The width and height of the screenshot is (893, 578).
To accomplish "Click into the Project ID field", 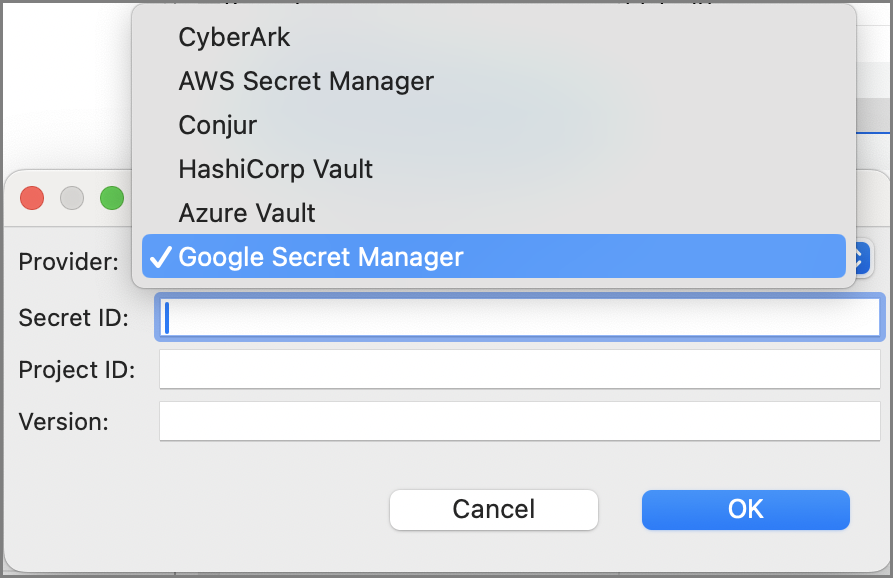I will pyautogui.click(x=519, y=369).
